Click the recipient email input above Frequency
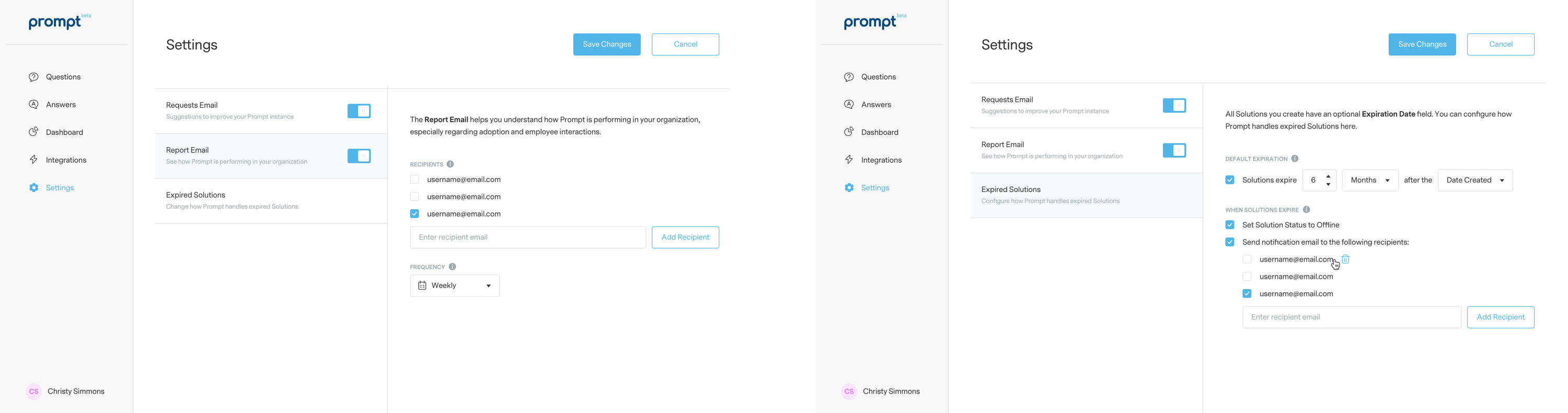The height and width of the screenshot is (413, 1568). pyautogui.click(x=527, y=237)
